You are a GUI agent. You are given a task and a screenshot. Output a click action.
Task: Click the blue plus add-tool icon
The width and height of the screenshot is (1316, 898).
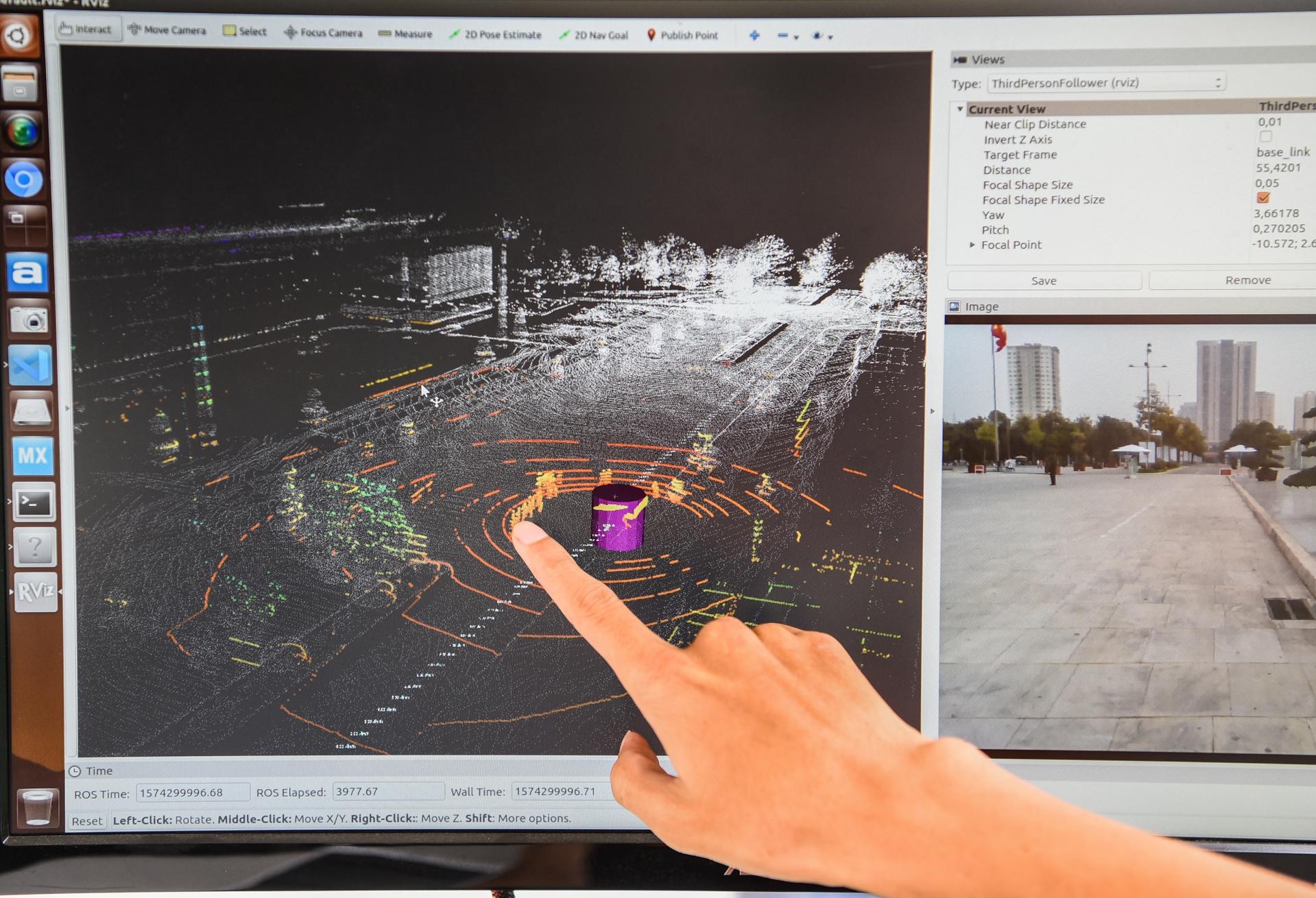coord(754,35)
